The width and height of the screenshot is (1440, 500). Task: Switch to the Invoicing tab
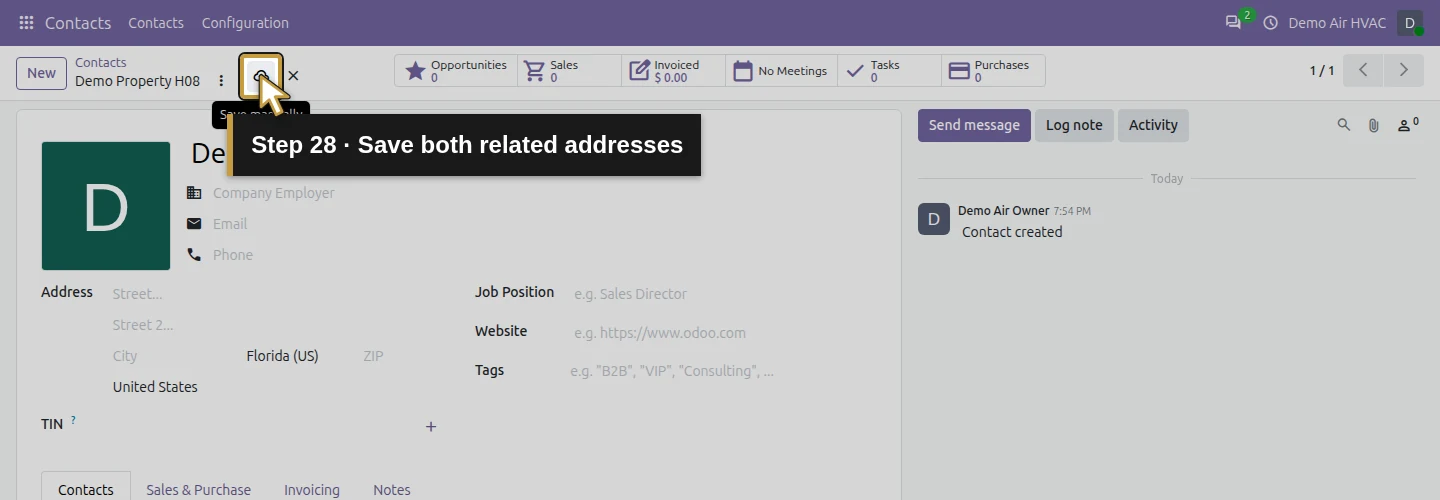[x=312, y=489]
